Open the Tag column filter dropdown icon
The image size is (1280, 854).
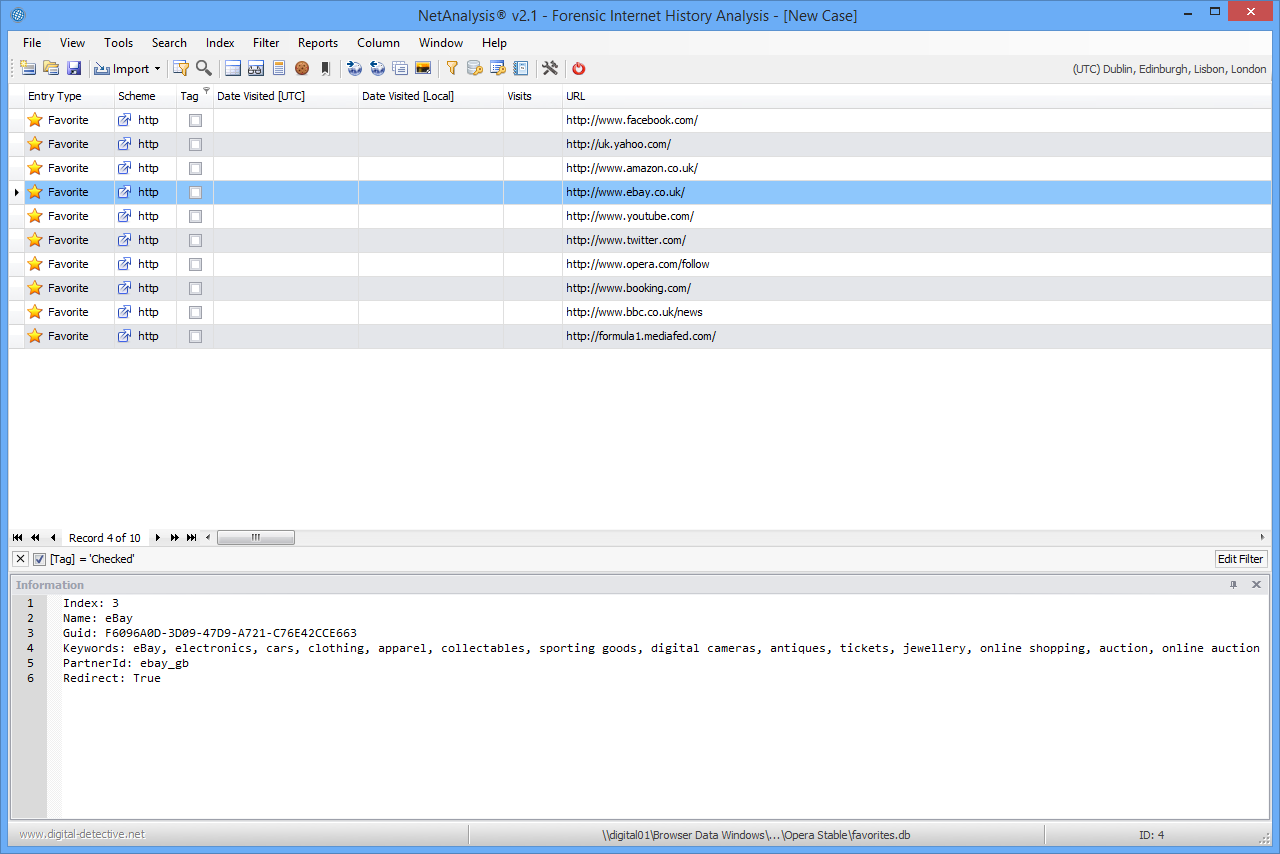point(206,91)
